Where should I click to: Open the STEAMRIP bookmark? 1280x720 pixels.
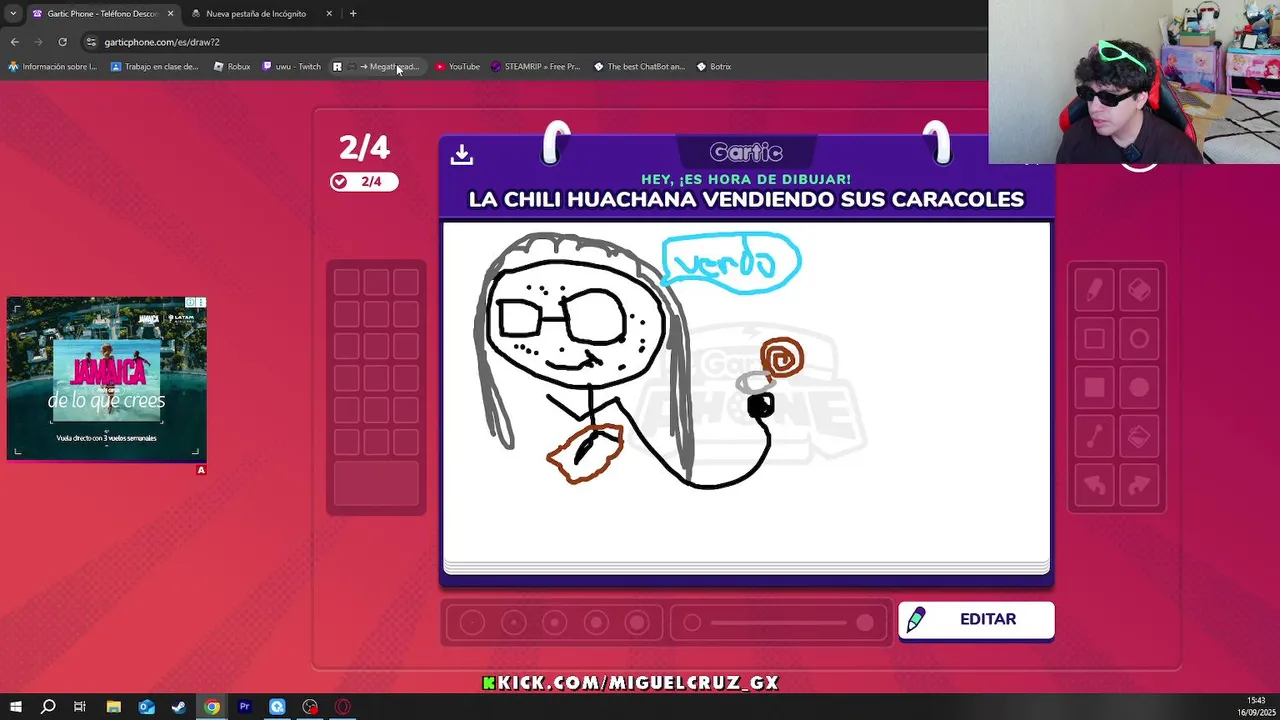click(535, 67)
